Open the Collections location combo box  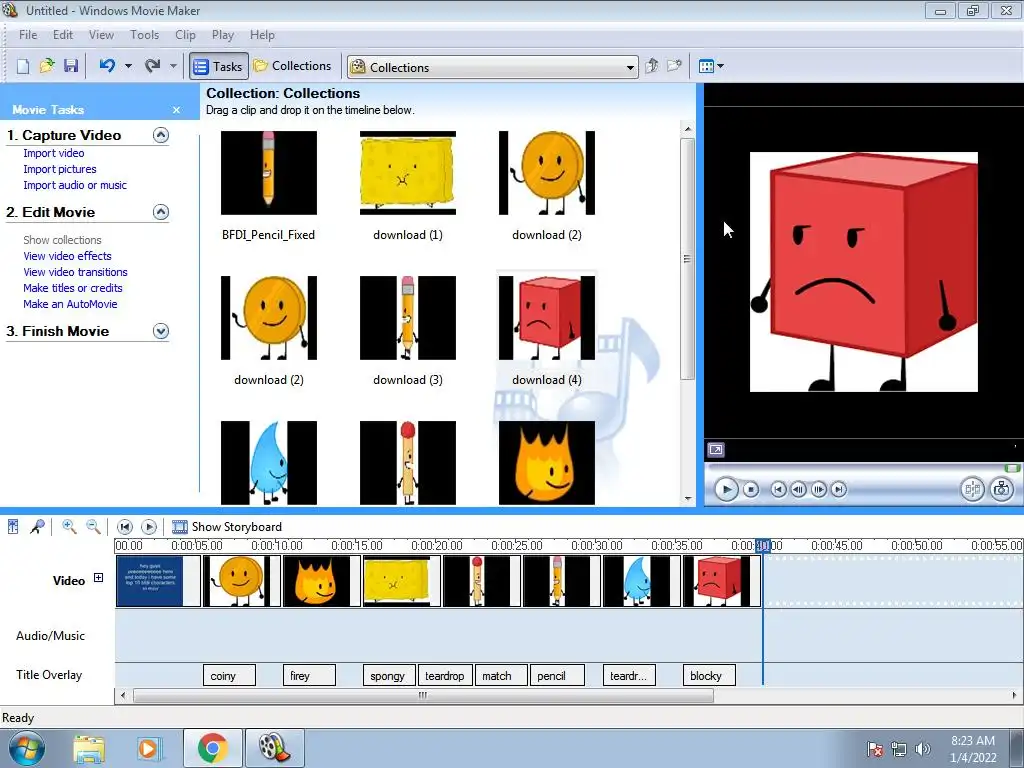coord(492,67)
